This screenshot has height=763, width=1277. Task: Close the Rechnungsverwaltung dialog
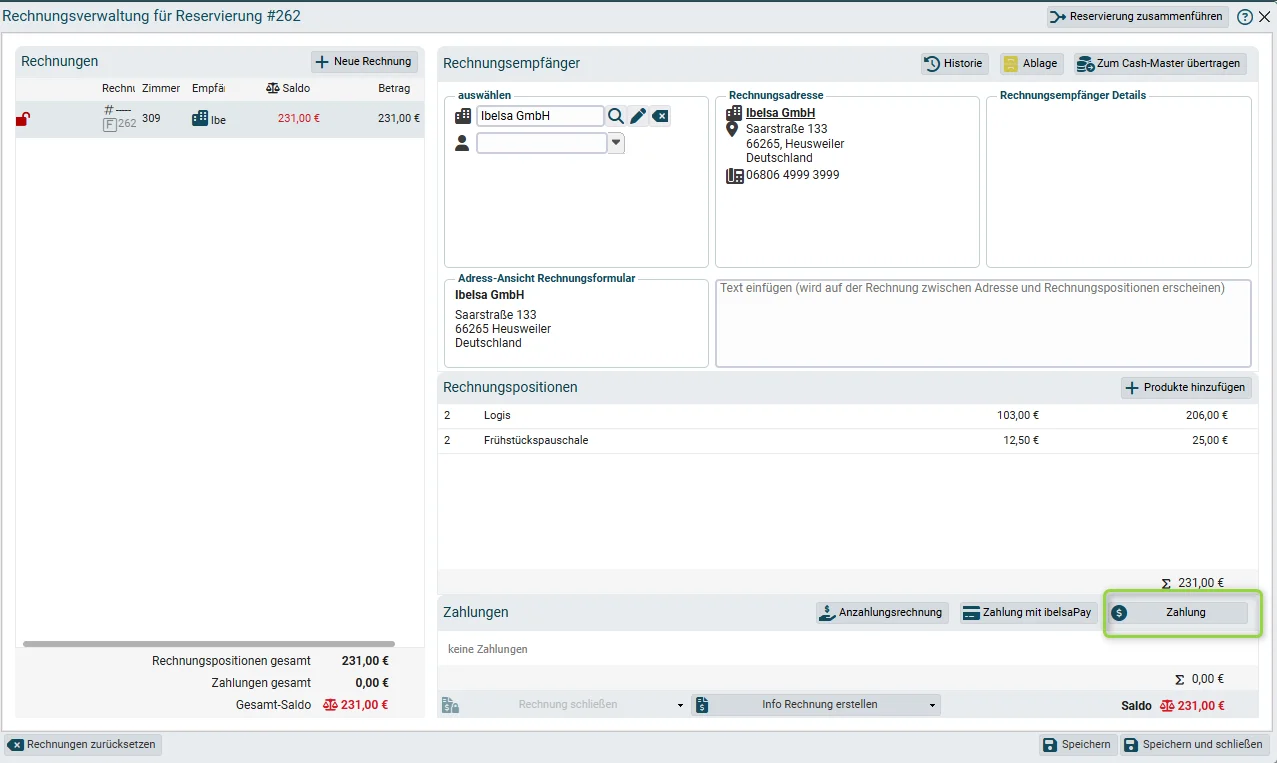[1264, 17]
